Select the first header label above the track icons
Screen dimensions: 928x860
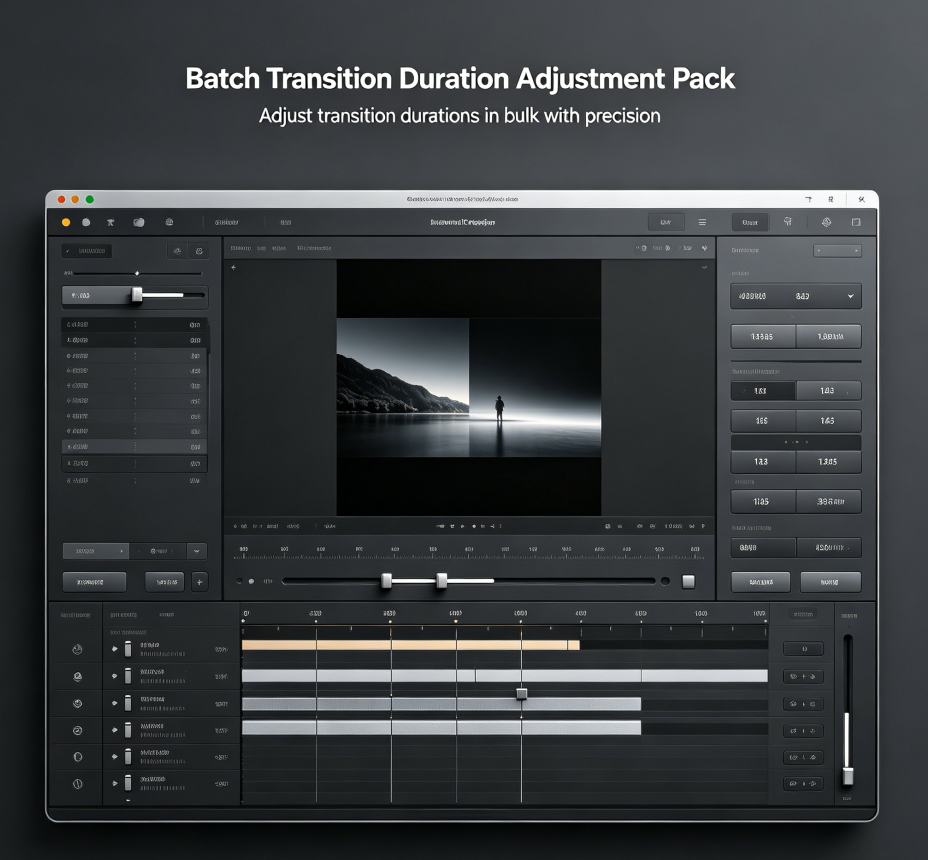click(76, 615)
